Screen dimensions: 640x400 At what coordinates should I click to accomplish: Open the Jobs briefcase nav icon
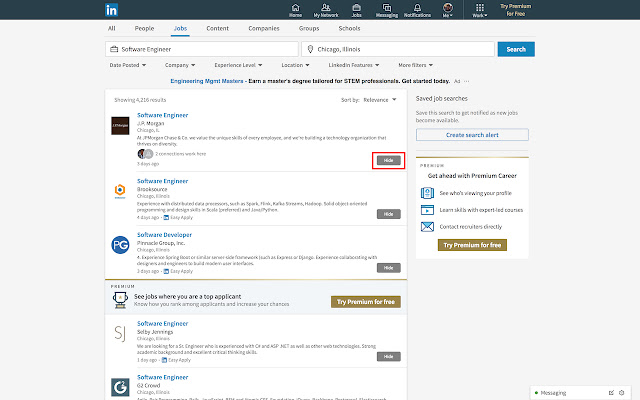tap(356, 10)
